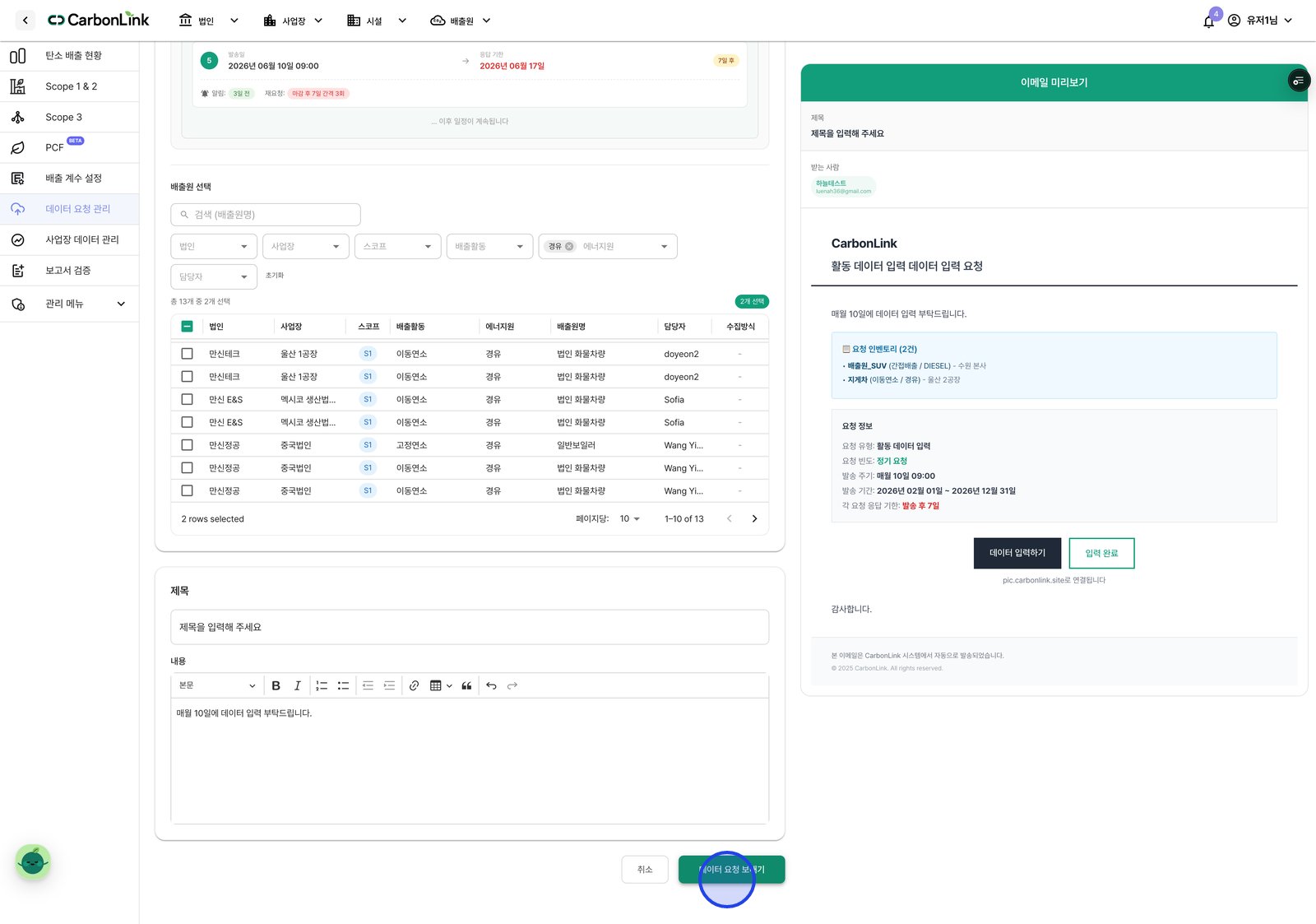This screenshot has height=924, width=1316.
Task: Check the first 만신테크 울산 1공장 row
Action: coord(187,354)
